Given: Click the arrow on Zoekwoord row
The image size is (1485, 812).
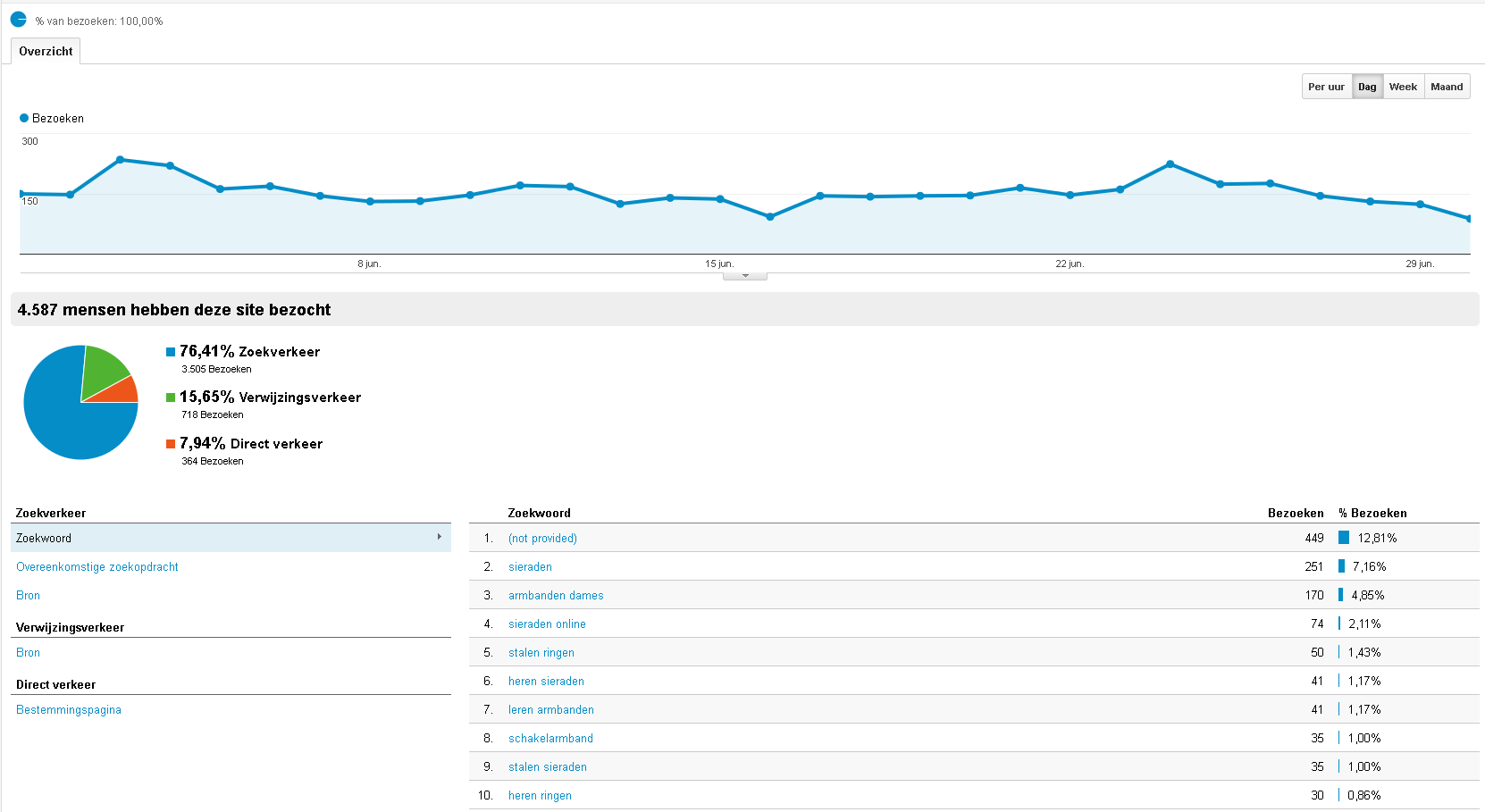Looking at the screenshot, I should 440,537.
